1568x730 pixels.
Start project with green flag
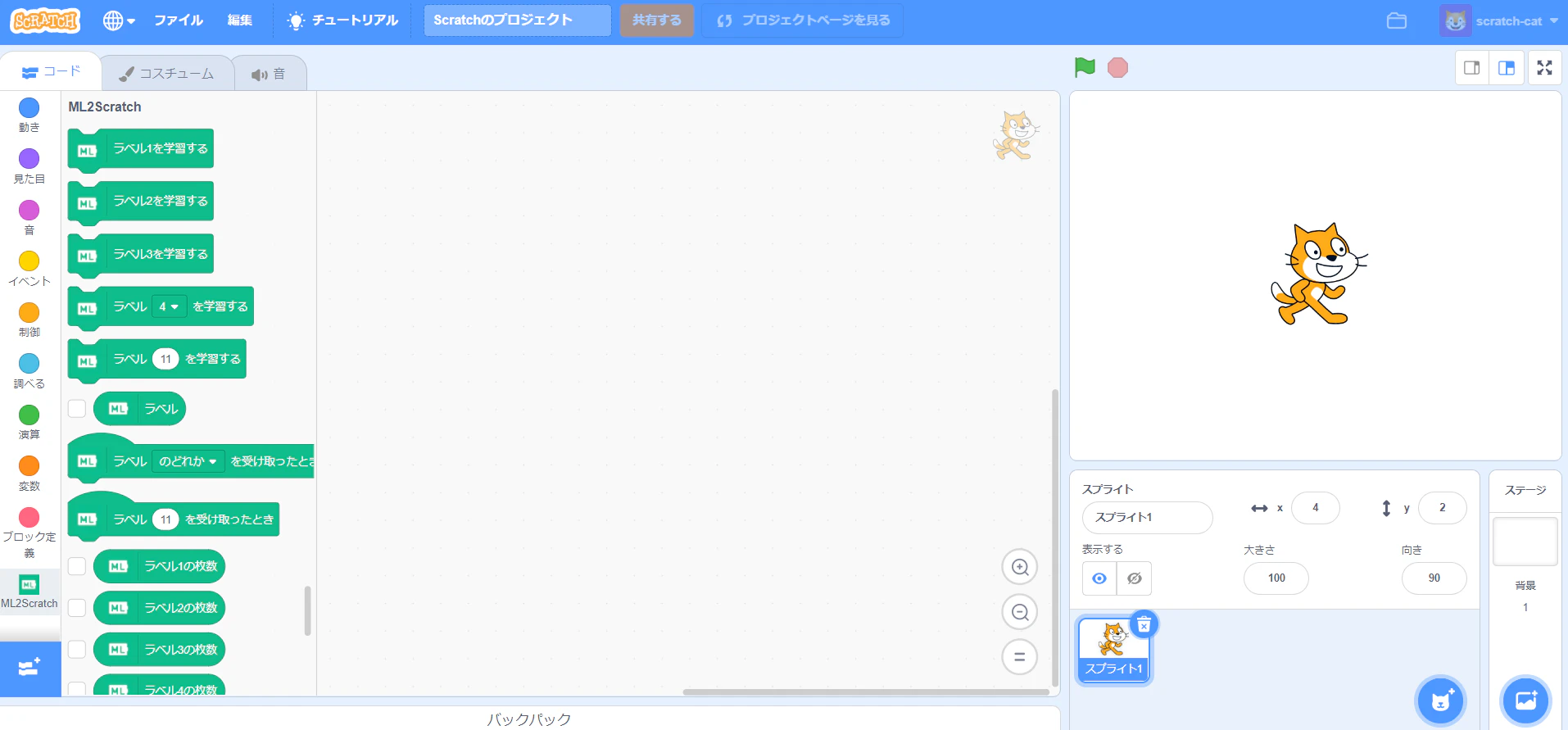[x=1085, y=67]
